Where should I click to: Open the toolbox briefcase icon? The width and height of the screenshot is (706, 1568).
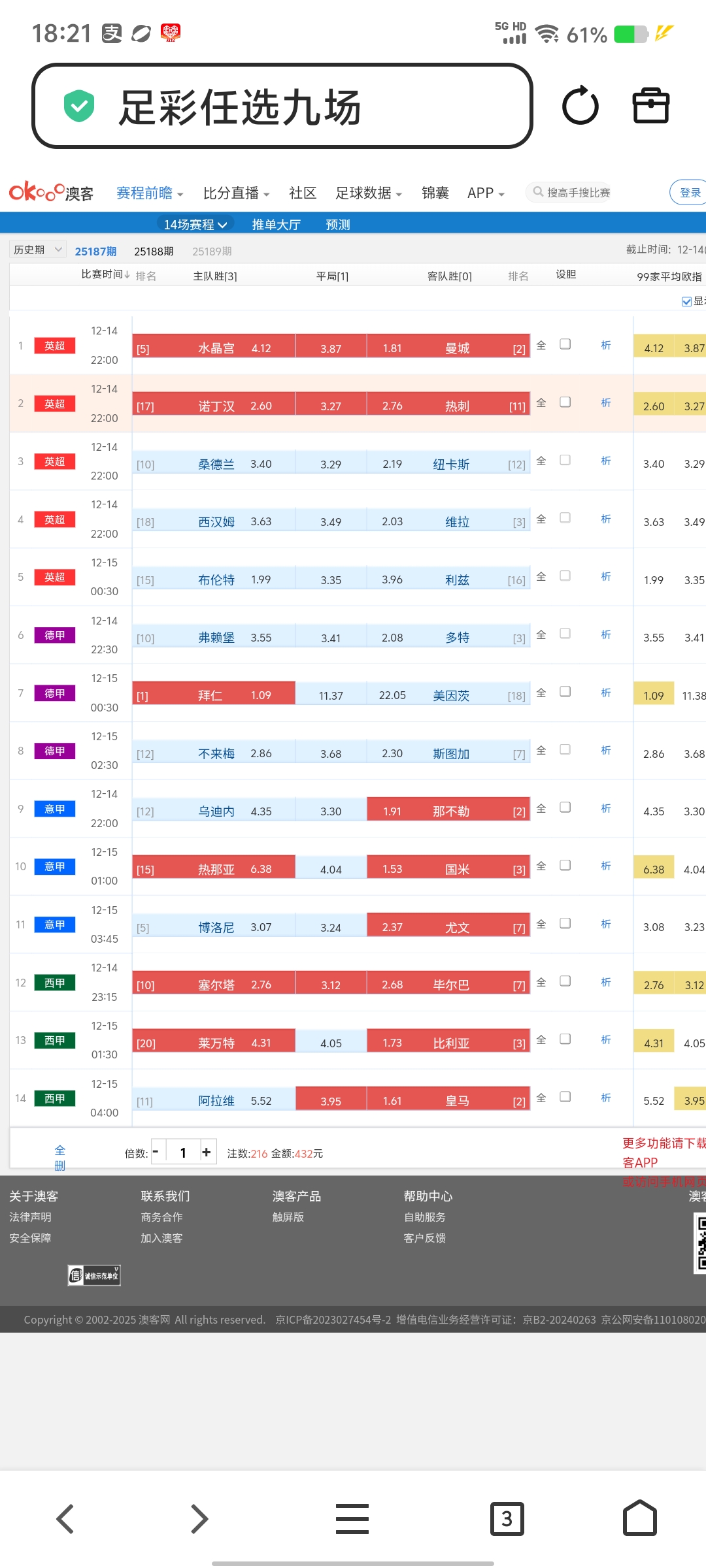(x=650, y=106)
